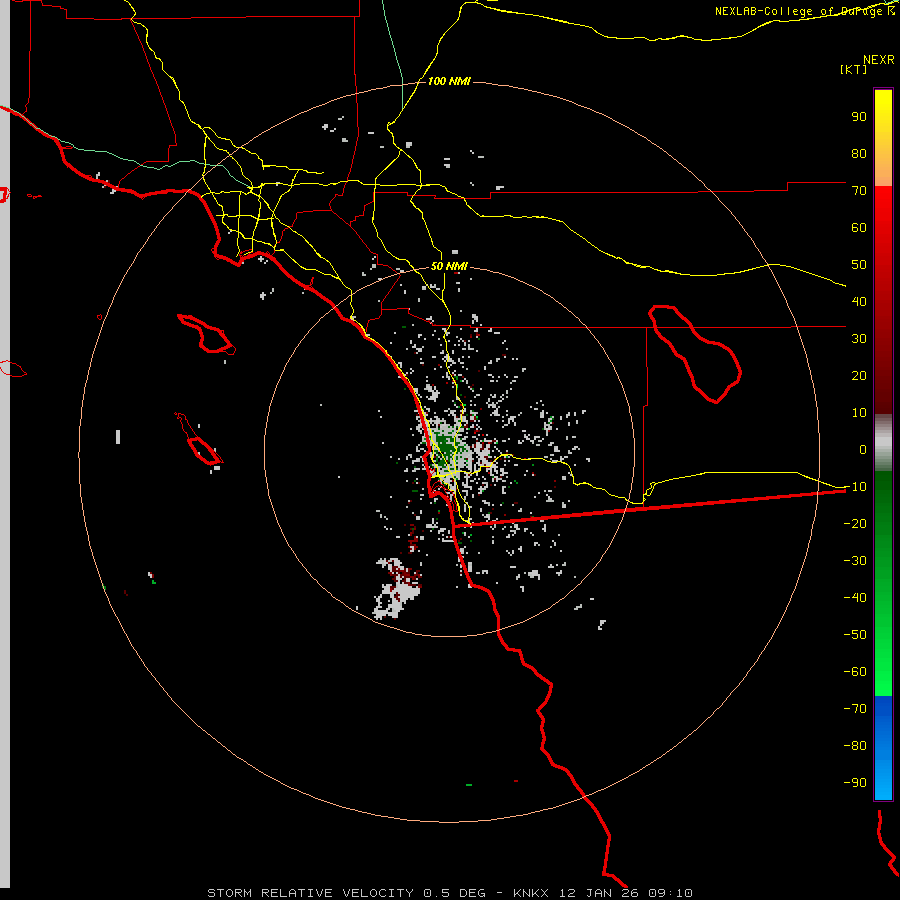Select the "-70" value on the velocity scale
The height and width of the screenshot is (900, 900).
pos(855,709)
